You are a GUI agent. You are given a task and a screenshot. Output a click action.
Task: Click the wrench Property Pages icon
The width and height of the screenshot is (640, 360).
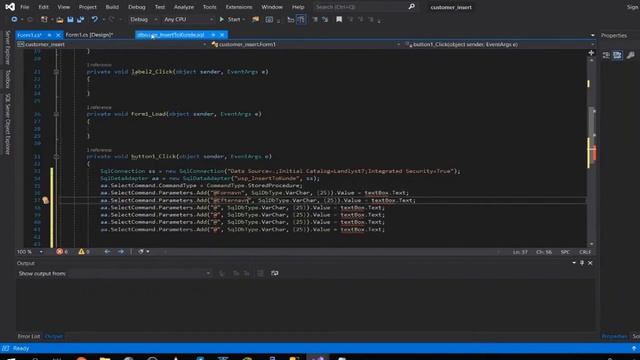pos(631,55)
